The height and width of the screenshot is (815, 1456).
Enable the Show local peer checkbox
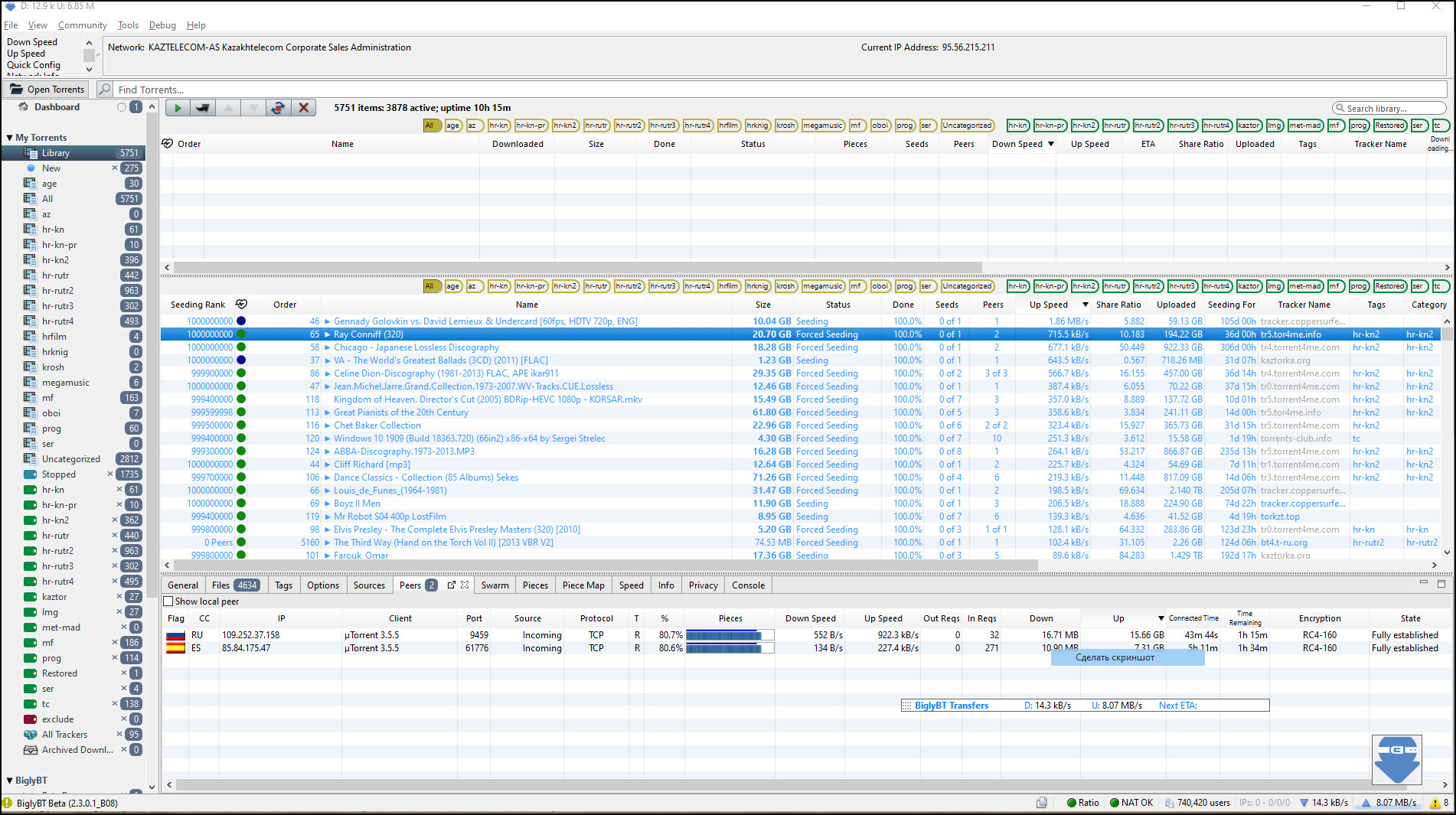pyautogui.click(x=168, y=601)
